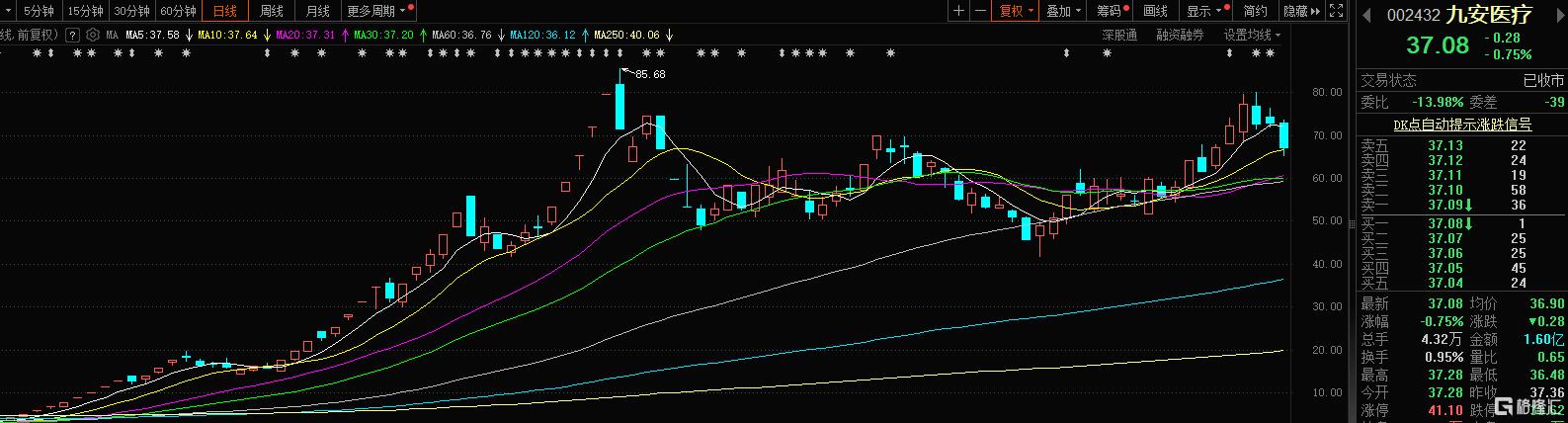This screenshot has width=1568, height=423.
Task: Click 简约 simple mode button
Action: [x=1255, y=11]
